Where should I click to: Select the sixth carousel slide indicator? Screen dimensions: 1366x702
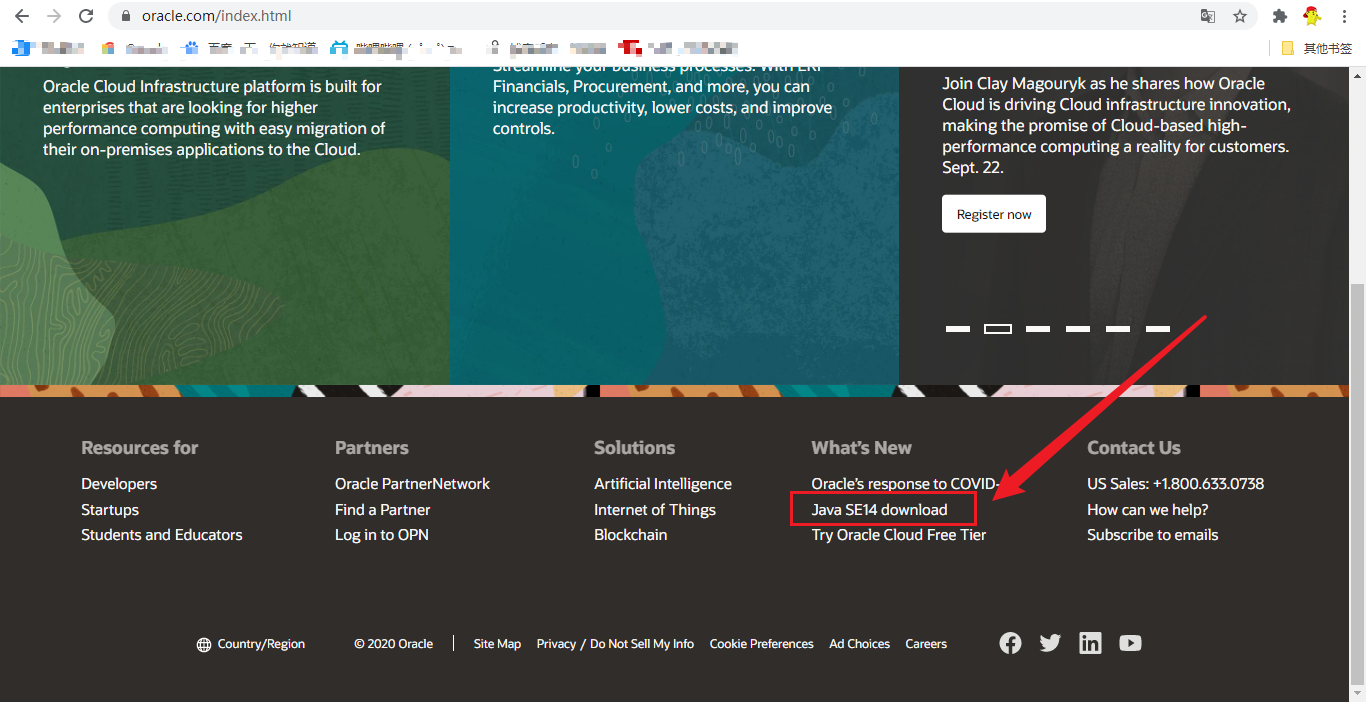tap(1158, 329)
